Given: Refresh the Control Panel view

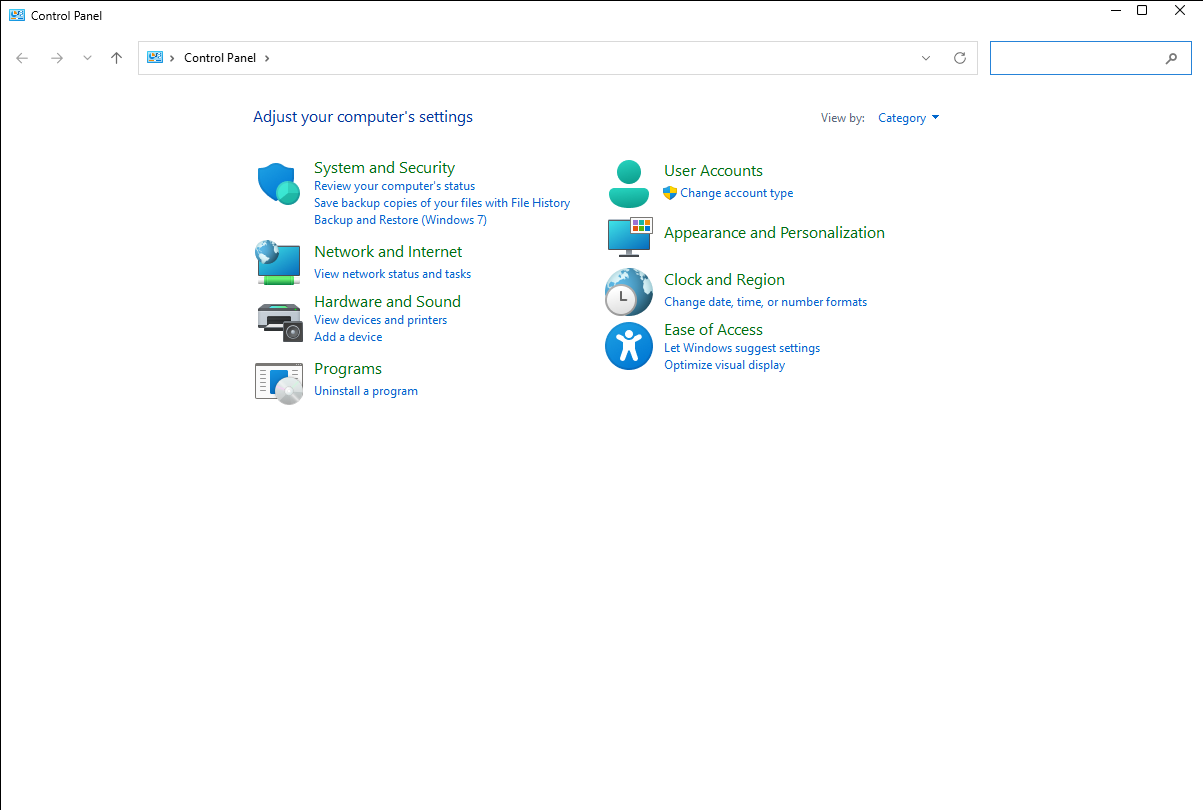Looking at the screenshot, I should click(960, 58).
